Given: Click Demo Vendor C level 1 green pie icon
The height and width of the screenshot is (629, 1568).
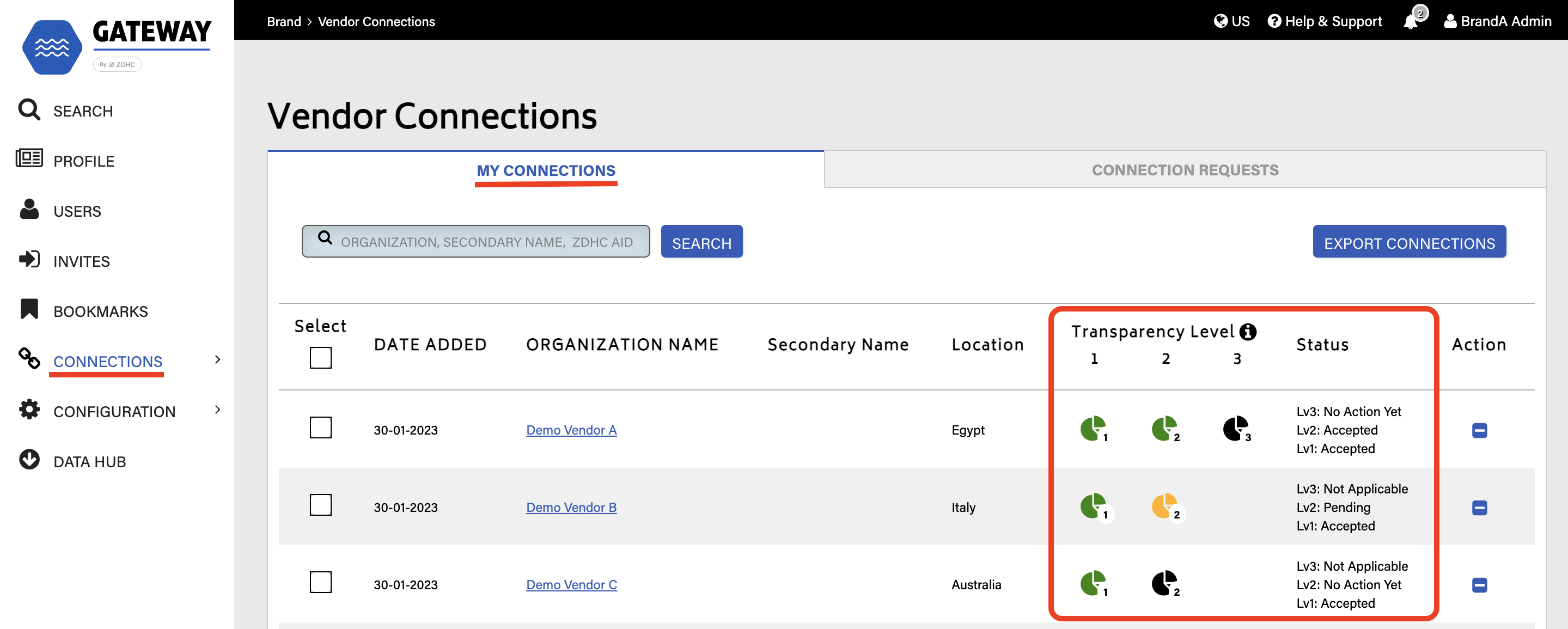Looking at the screenshot, I should (x=1094, y=583).
